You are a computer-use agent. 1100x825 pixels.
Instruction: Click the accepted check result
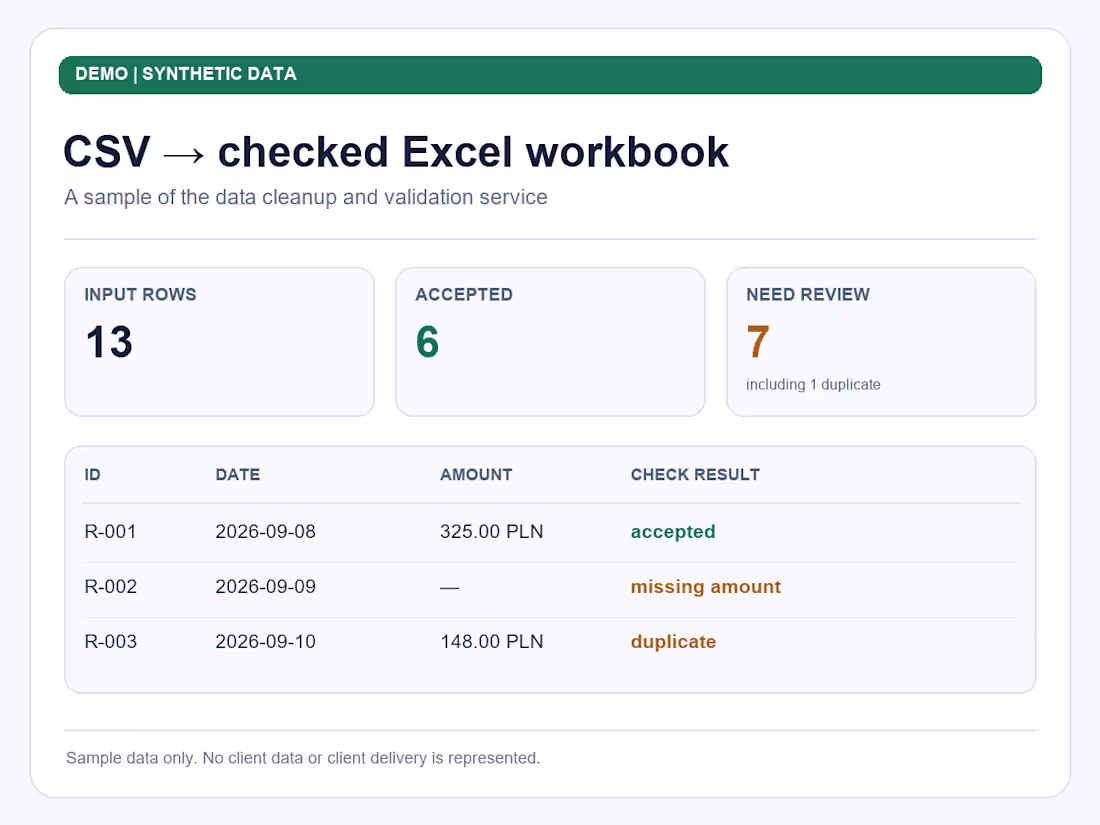673,532
